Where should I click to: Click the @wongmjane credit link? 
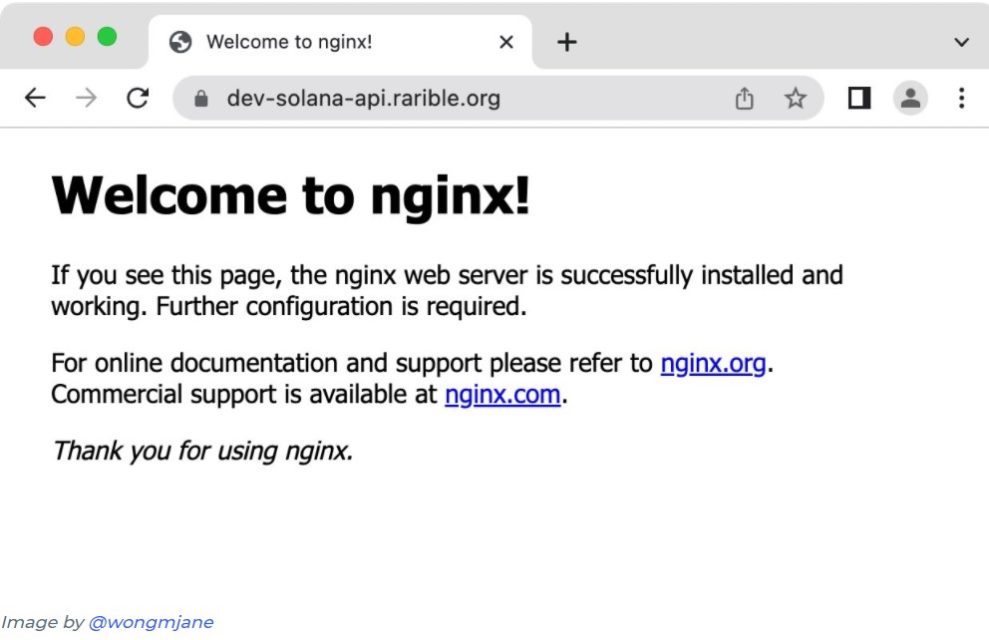pyautogui.click(x=151, y=622)
